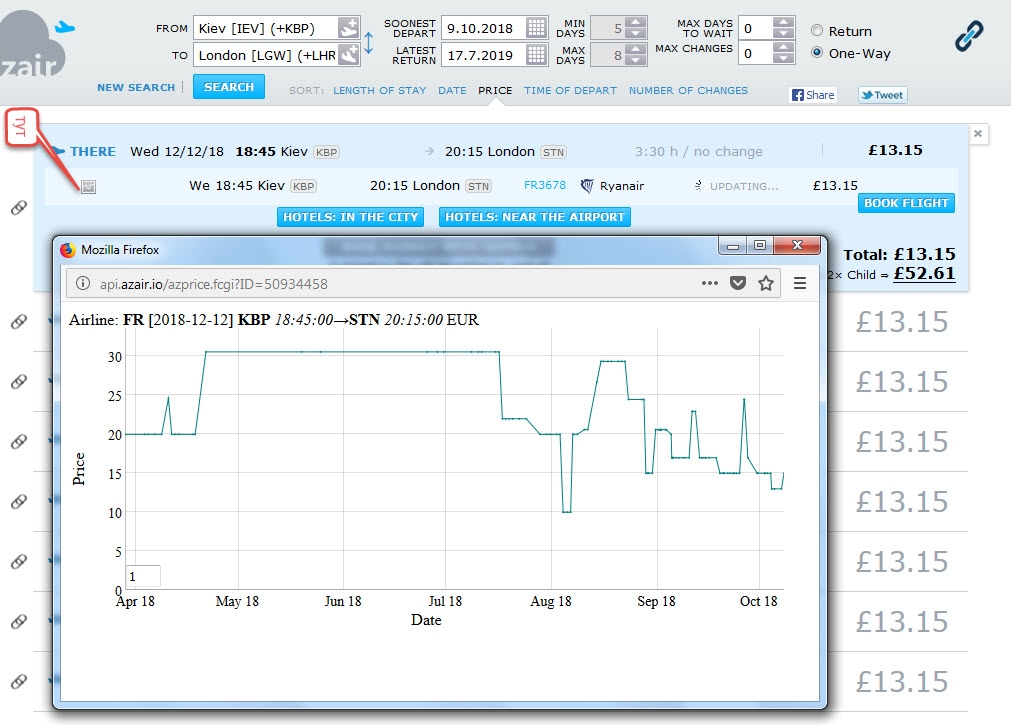Image resolution: width=1011 pixels, height=725 pixels.
Task: Select the One-Way radio button
Action: coord(817,53)
